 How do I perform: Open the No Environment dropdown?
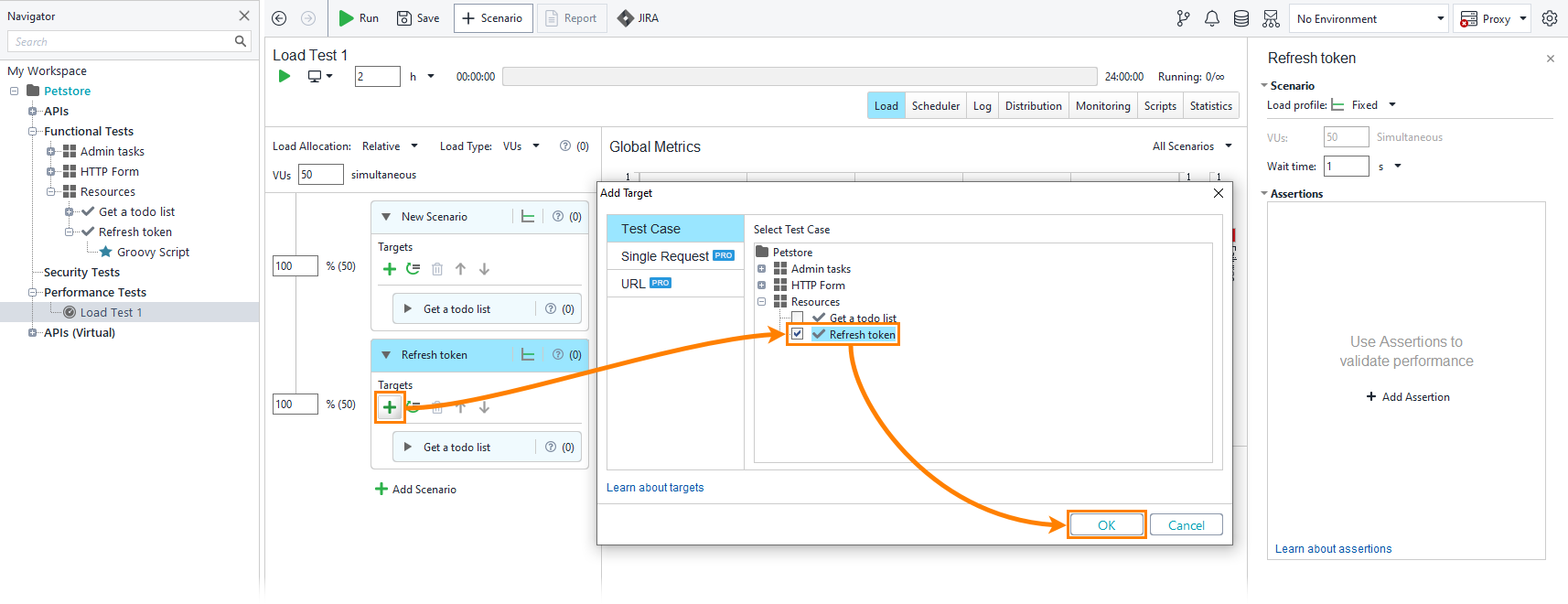[1369, 18]
